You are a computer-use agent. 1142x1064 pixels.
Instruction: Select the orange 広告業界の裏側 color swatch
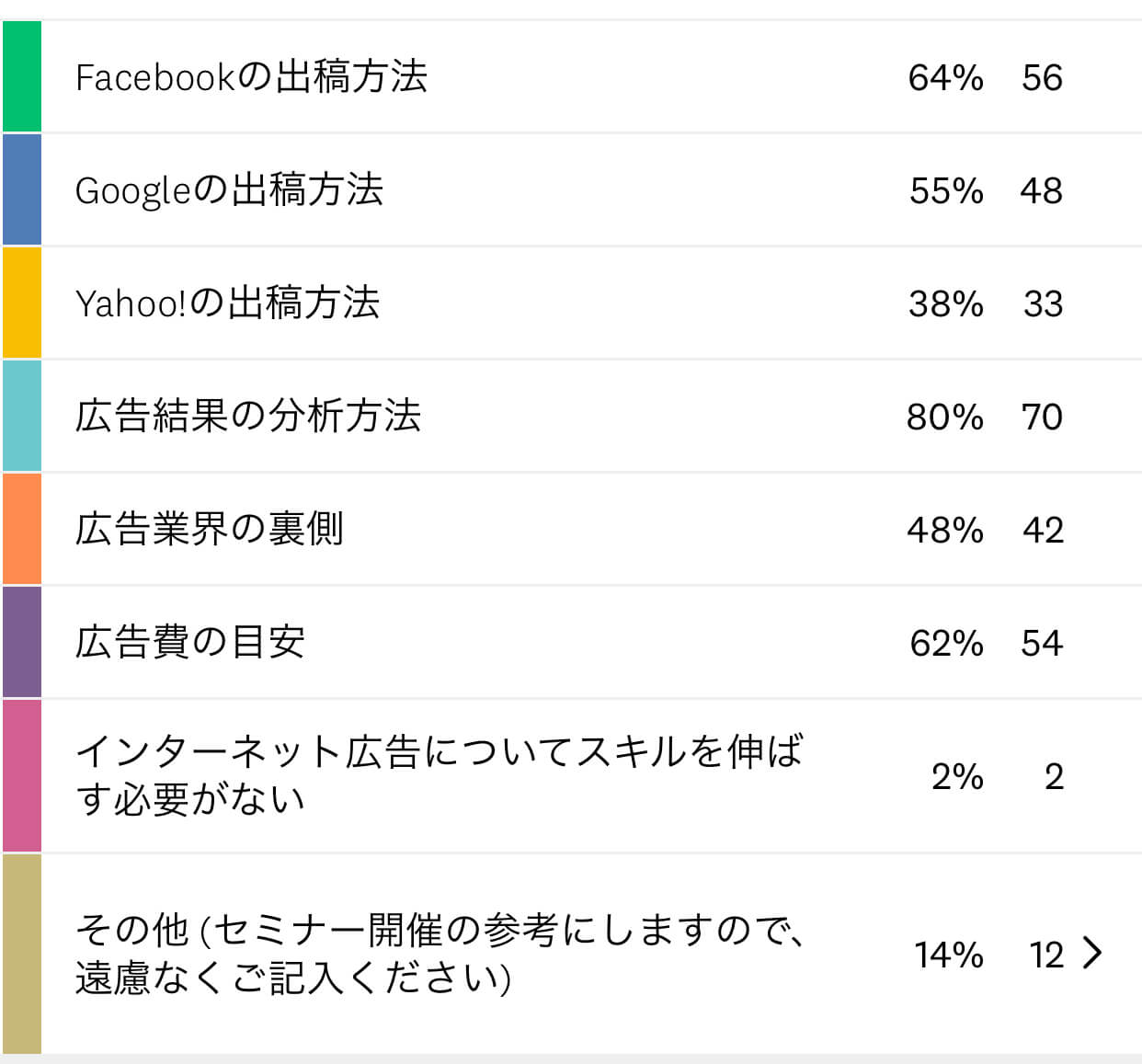coord(22,529)
